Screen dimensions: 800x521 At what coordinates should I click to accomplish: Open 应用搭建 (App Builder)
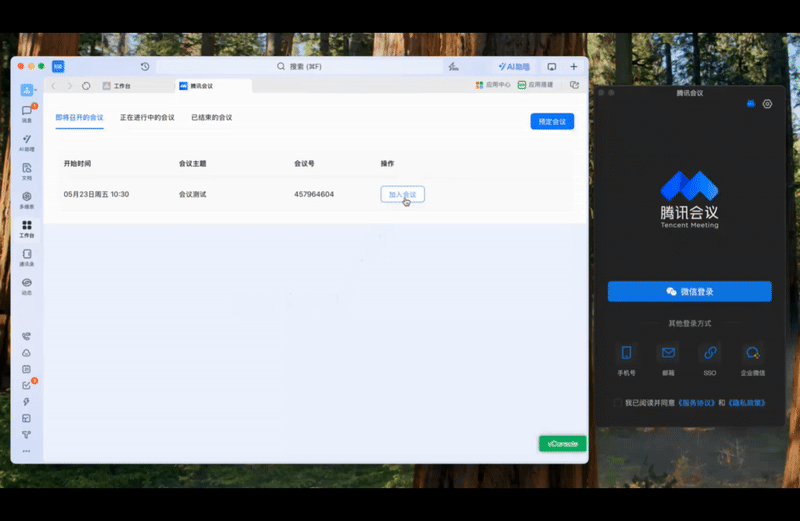pos(535,85)
